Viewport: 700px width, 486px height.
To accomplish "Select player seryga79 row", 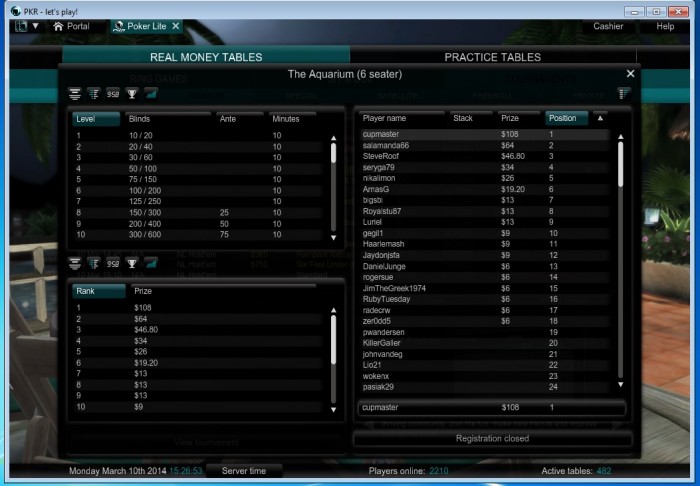I will point(484,167).
